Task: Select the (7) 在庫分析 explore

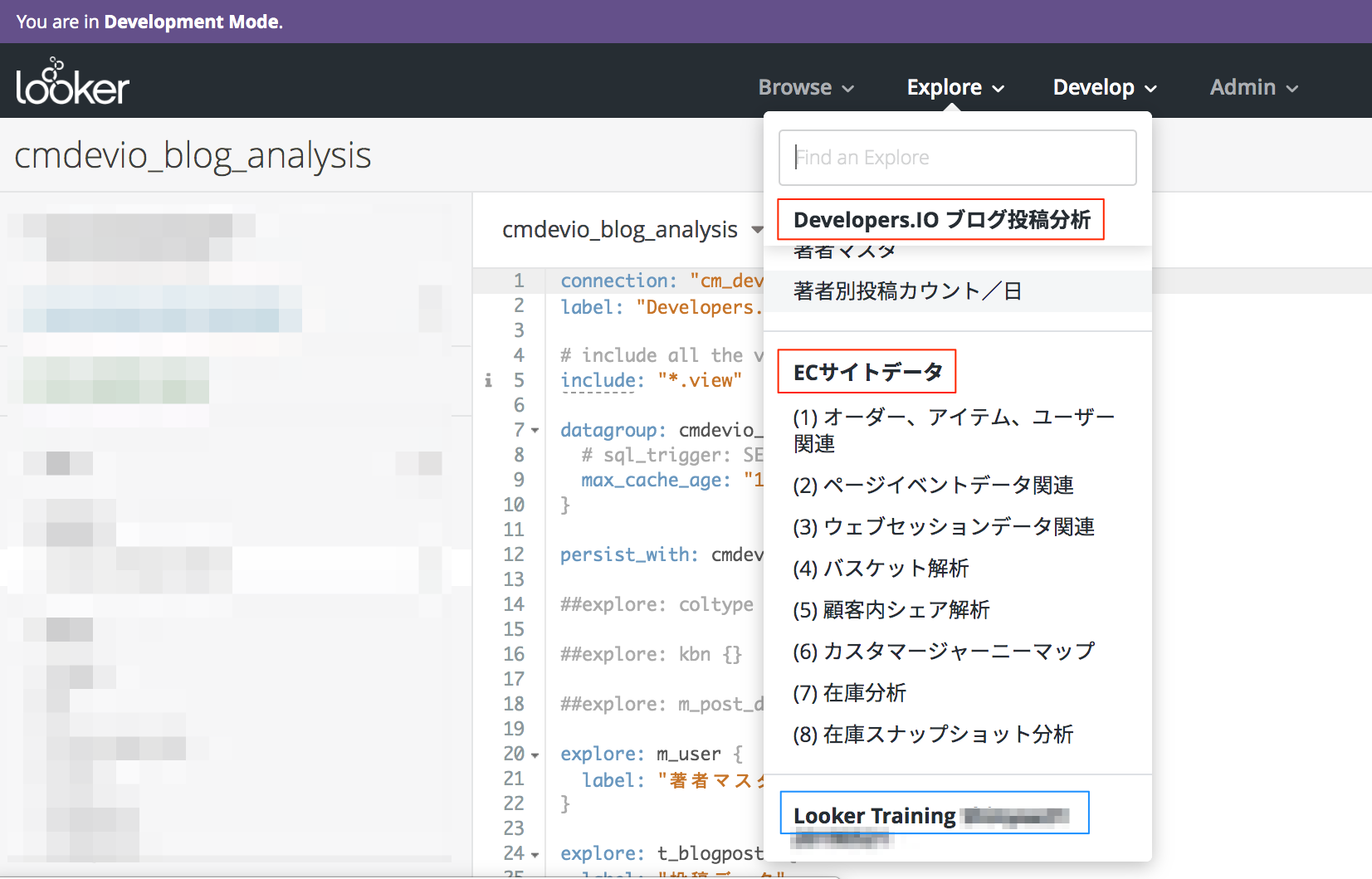Action: pyautogui.click(x=850, y=693)
